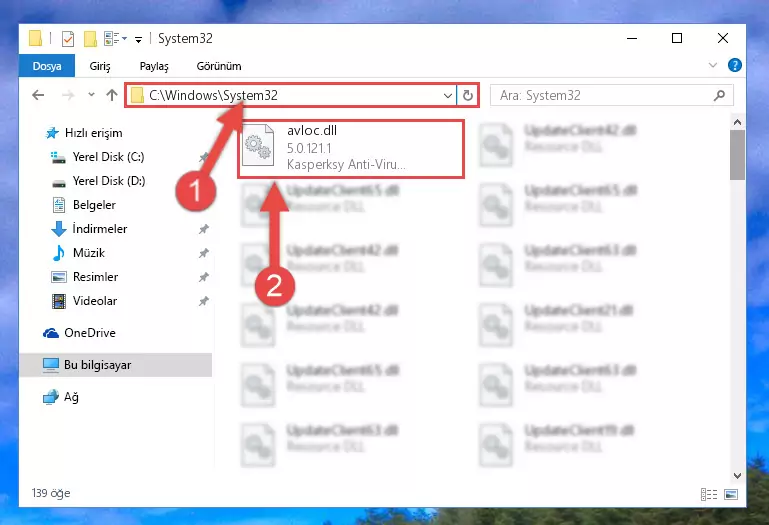
Task: Click the pin icon next to Müzik
Action: (204, 253)
